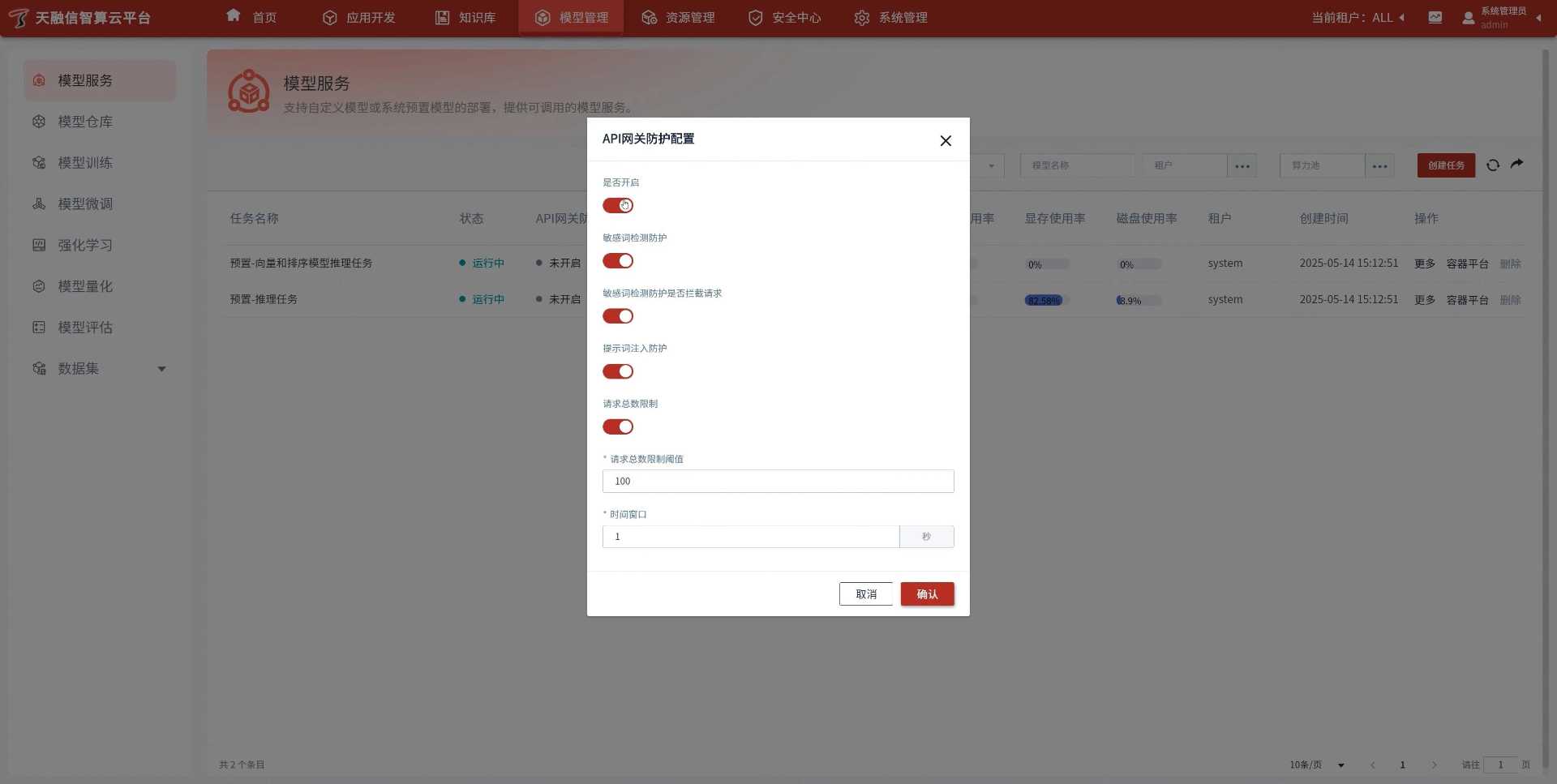
Task: Disable the 敏感词检测防护 switch
Action: coord(617,261)
